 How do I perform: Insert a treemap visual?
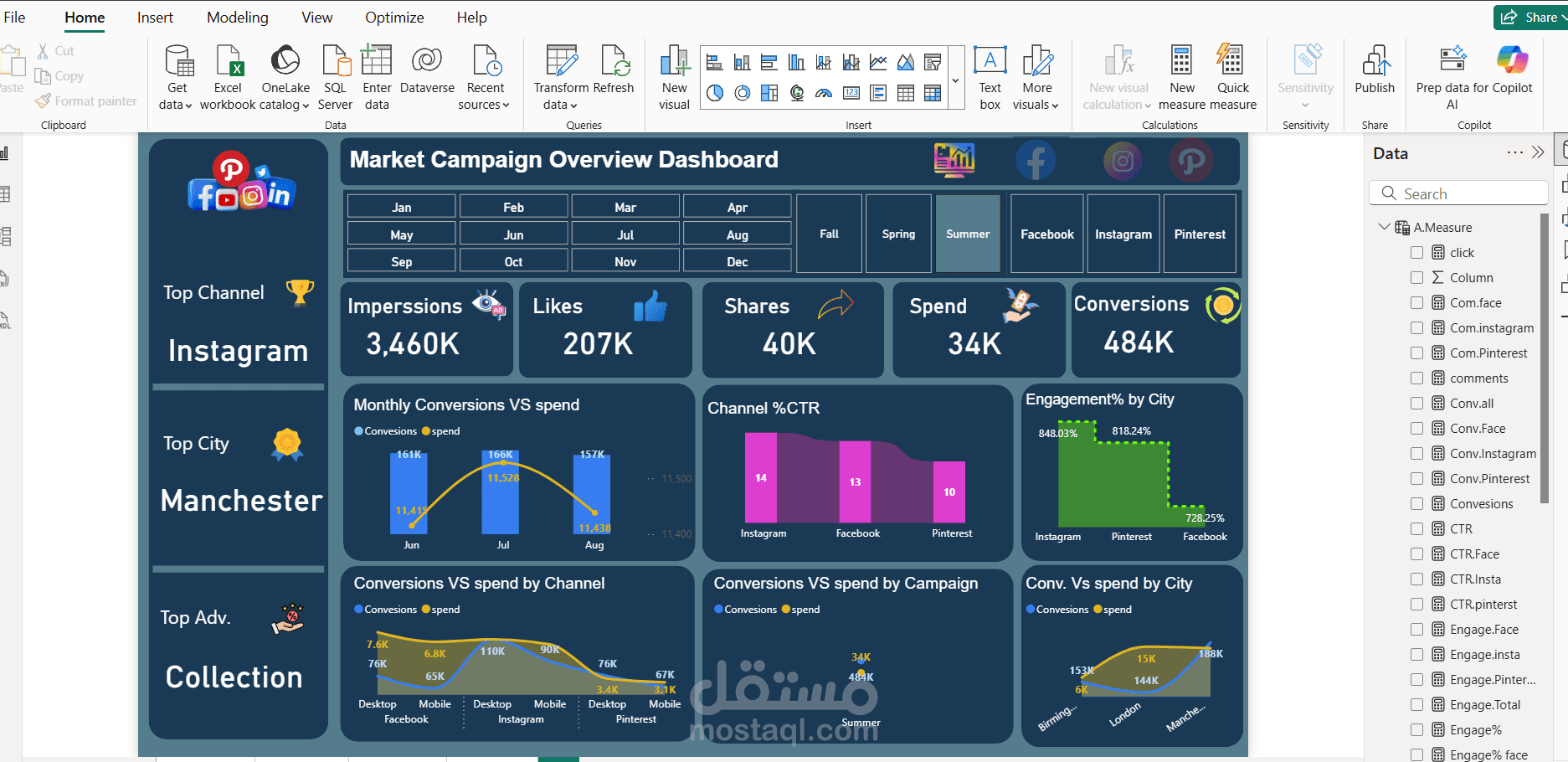[x=769, y=93]
